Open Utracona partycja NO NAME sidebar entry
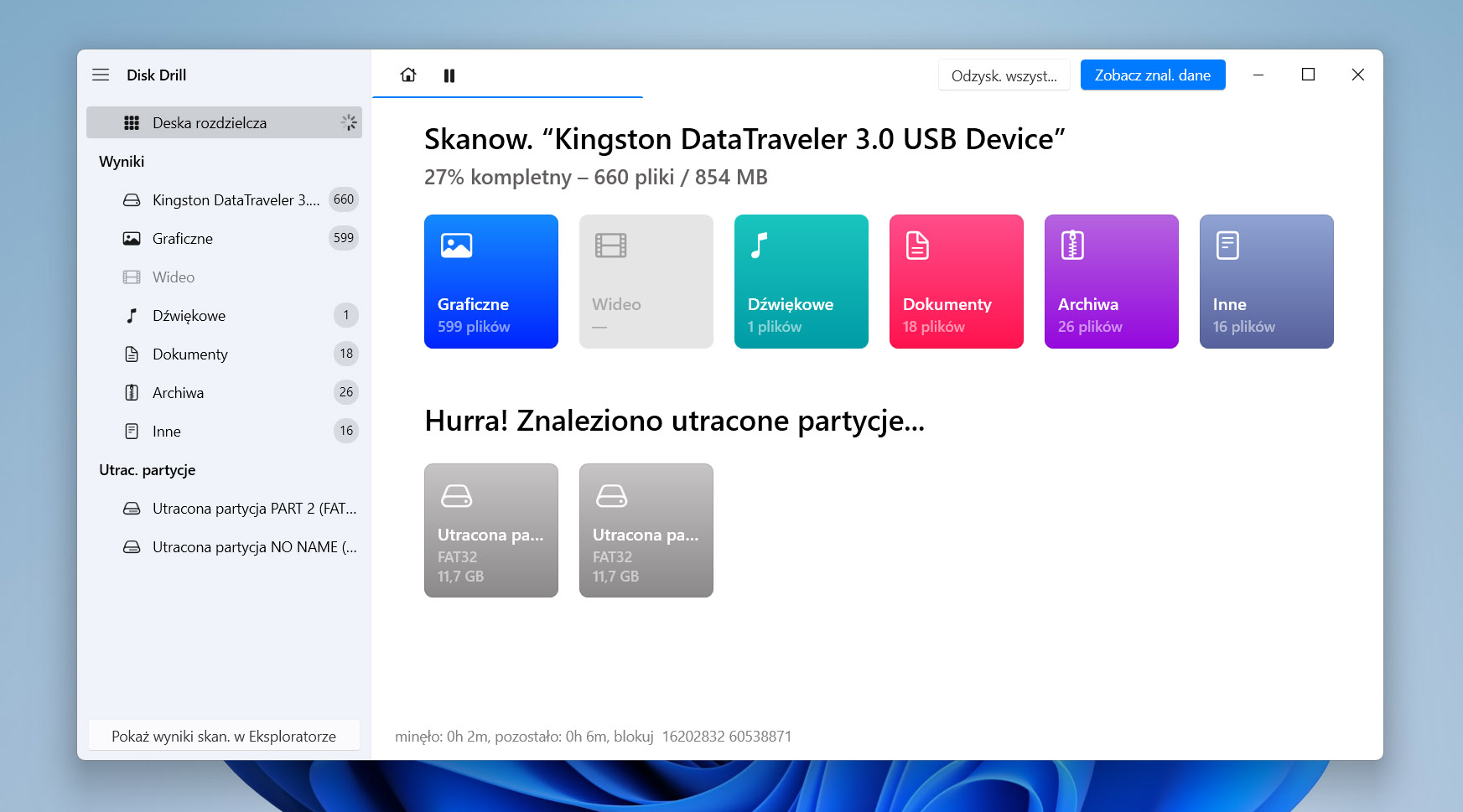The image size is (1463, 812). point(224,546)
